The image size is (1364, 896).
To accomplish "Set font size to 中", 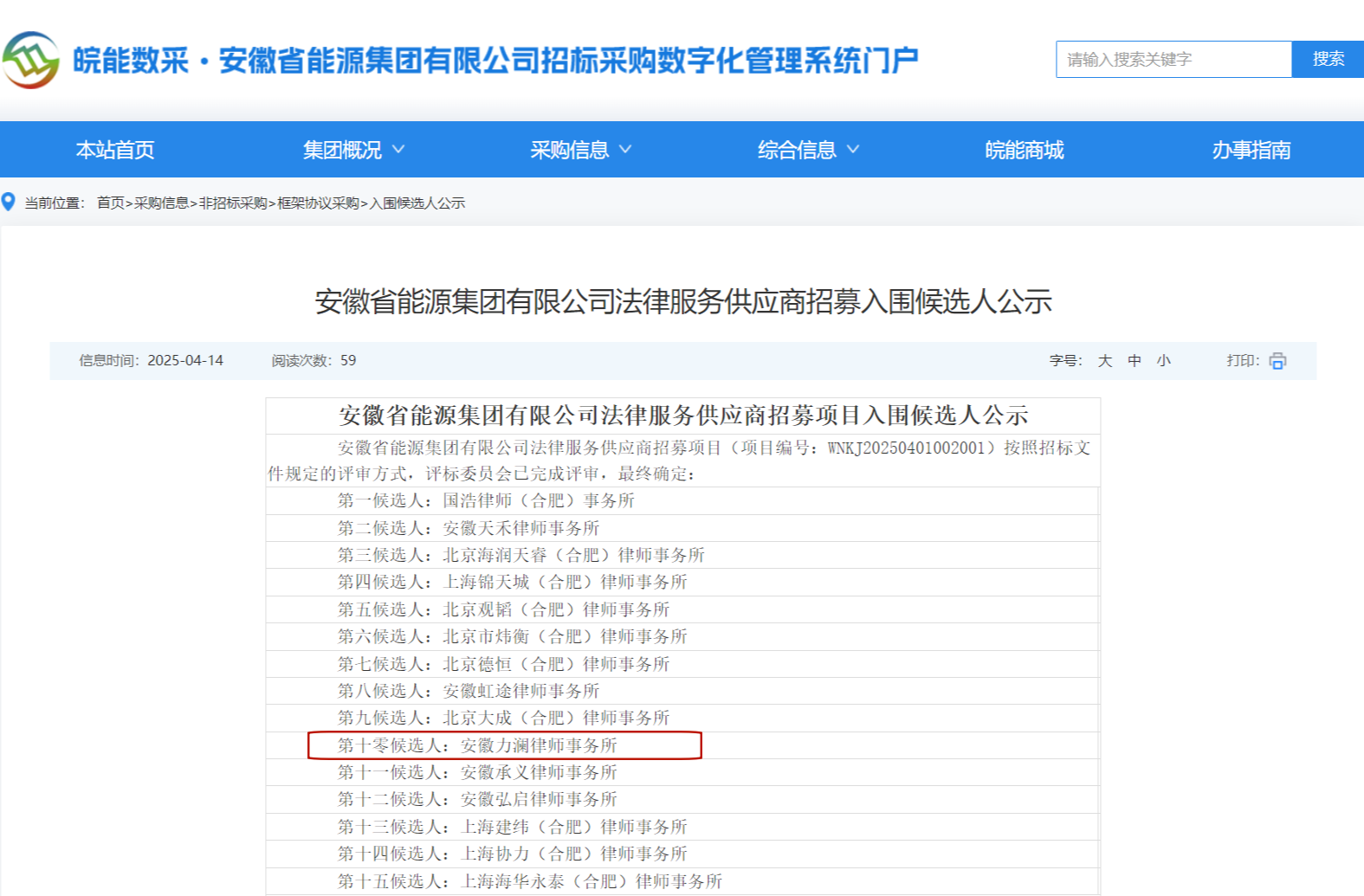I will pos(1135,361).
